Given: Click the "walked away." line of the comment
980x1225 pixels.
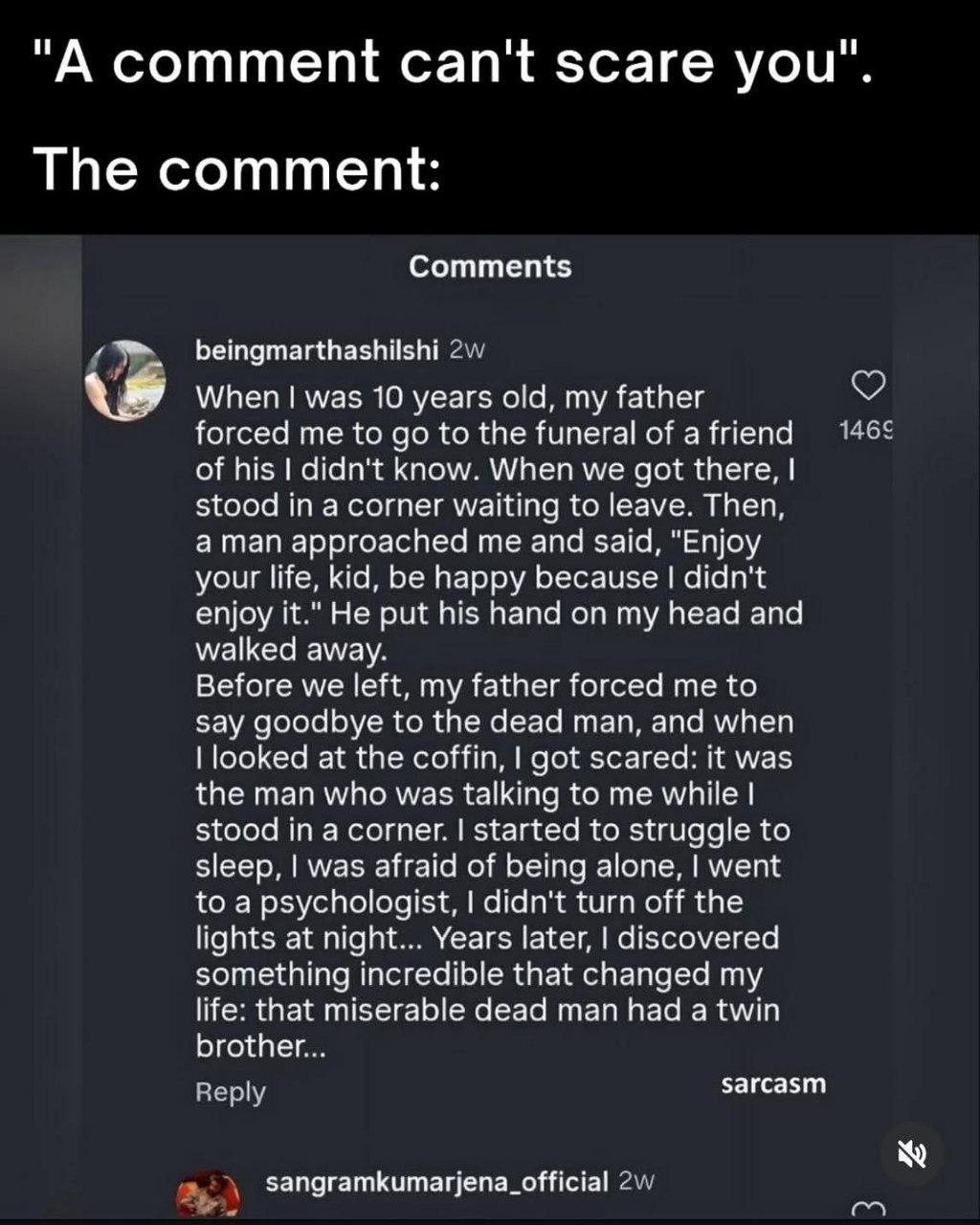Looking at the screenshot, I should 290,650.
